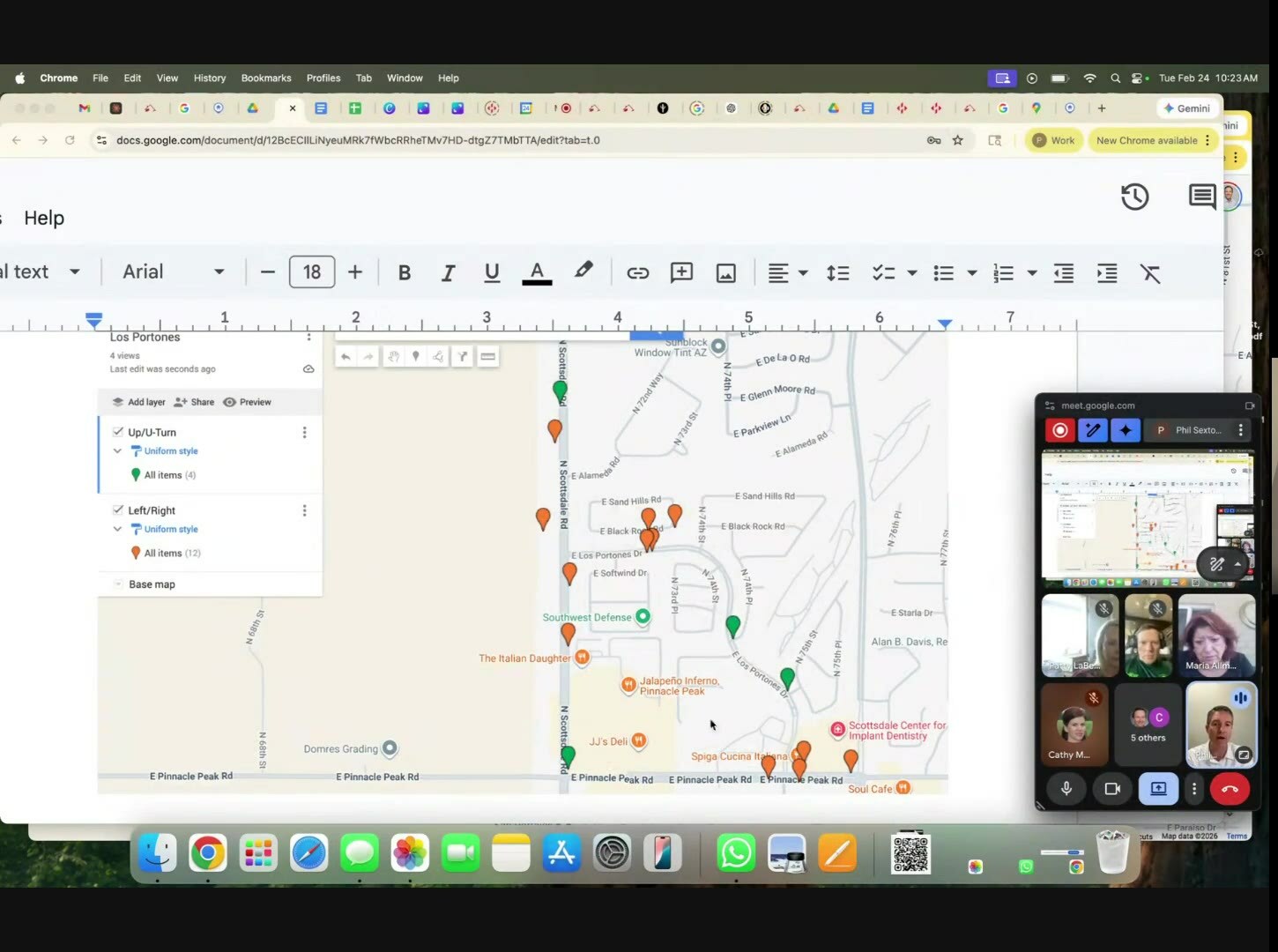The image size is (1278, 952).
Task: Clear formatting with the toolbar icon
Action: (1150, 273)
